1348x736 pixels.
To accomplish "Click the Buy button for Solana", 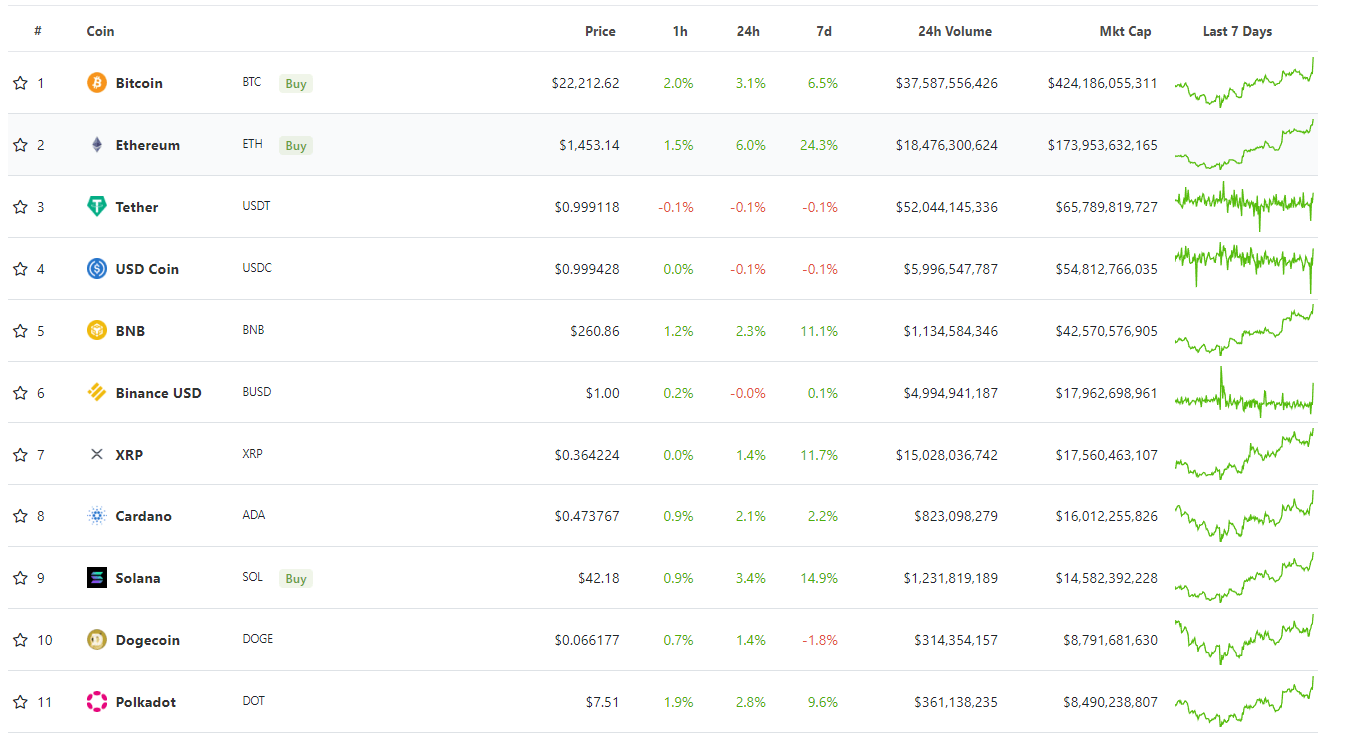I will [x=296, y=579].
